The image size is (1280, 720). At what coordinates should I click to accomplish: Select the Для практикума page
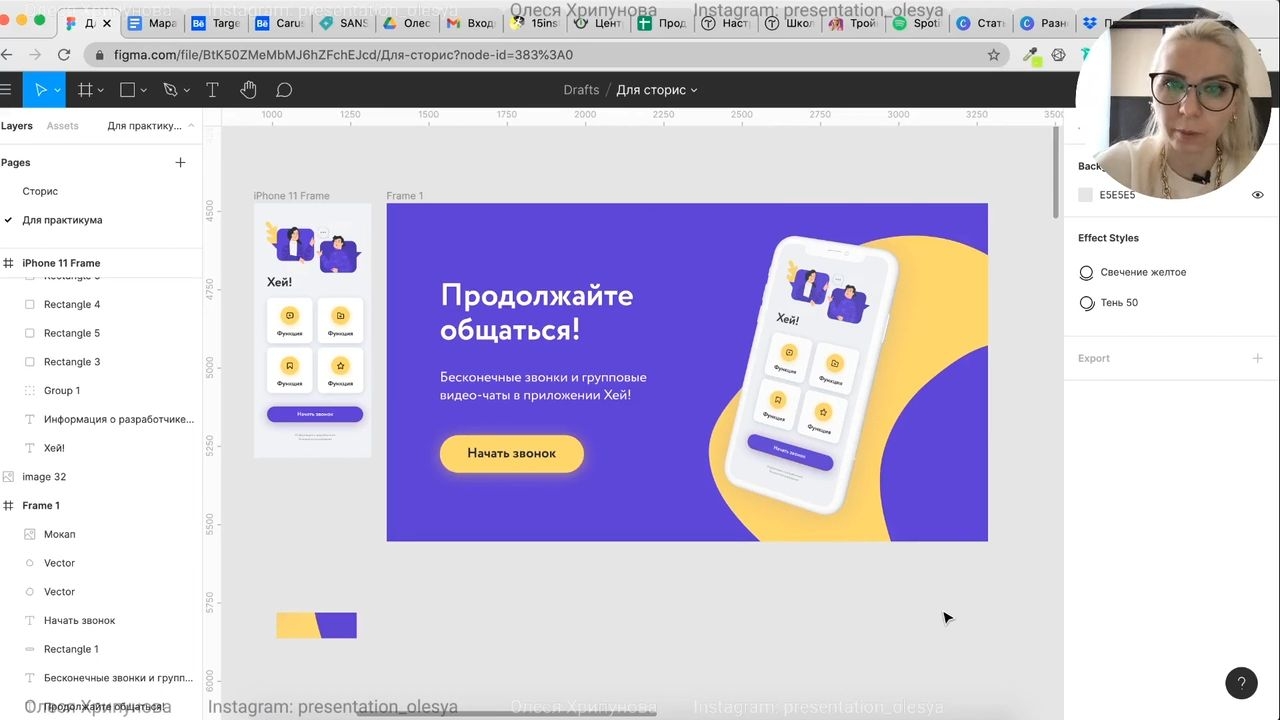(x=62, y=220)
